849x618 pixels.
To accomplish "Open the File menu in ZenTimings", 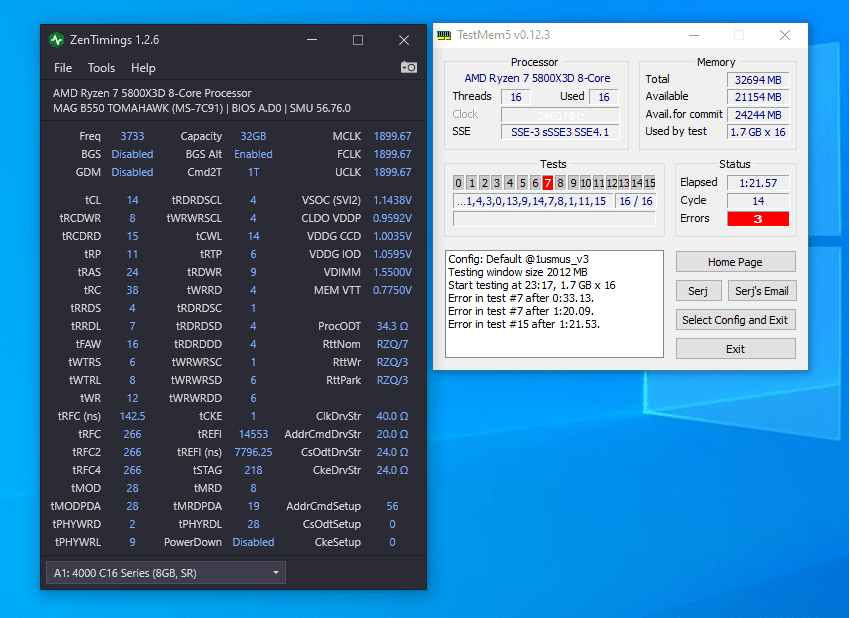I will click(63, 68).
